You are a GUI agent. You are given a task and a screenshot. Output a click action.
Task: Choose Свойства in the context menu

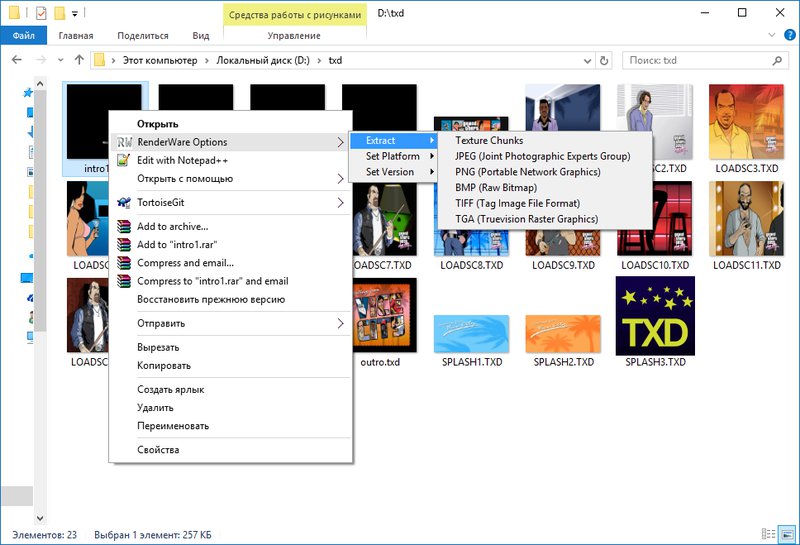tap(158, 450)
